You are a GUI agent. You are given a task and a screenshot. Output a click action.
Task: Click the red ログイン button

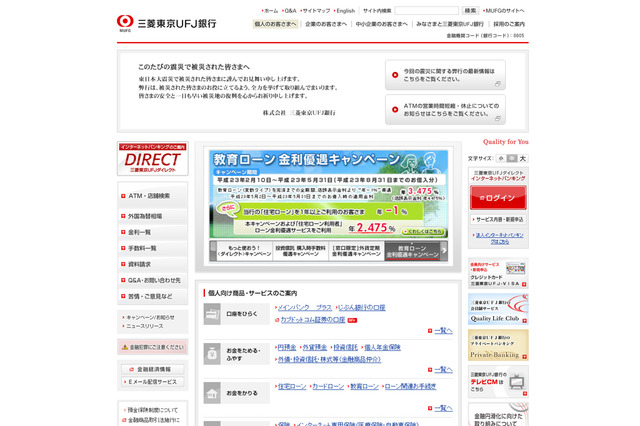(x=498, y=197)
